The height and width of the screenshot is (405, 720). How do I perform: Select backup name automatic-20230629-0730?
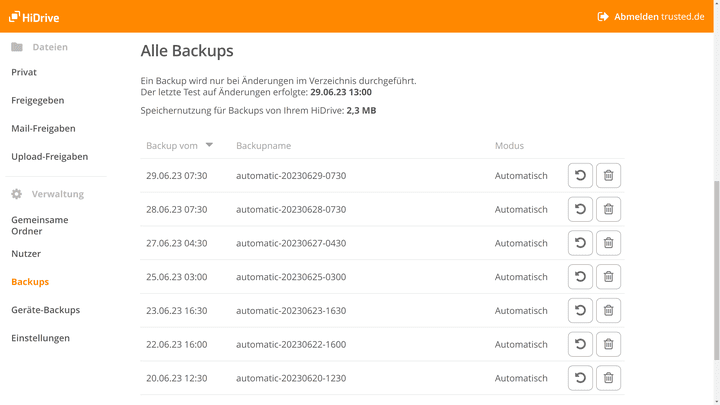(x=291, y=176)
